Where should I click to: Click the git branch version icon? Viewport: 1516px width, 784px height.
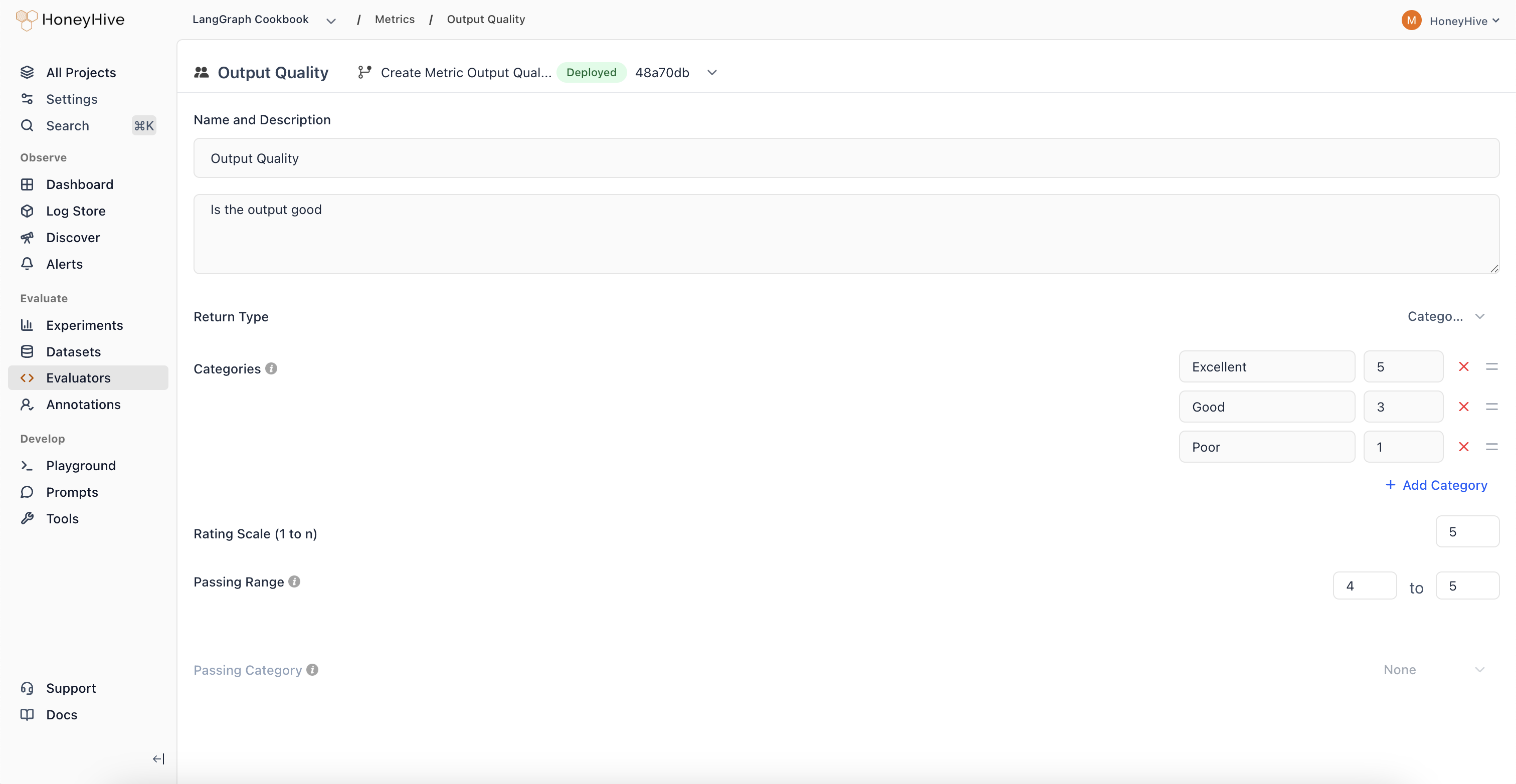click(x=364, y=72)
